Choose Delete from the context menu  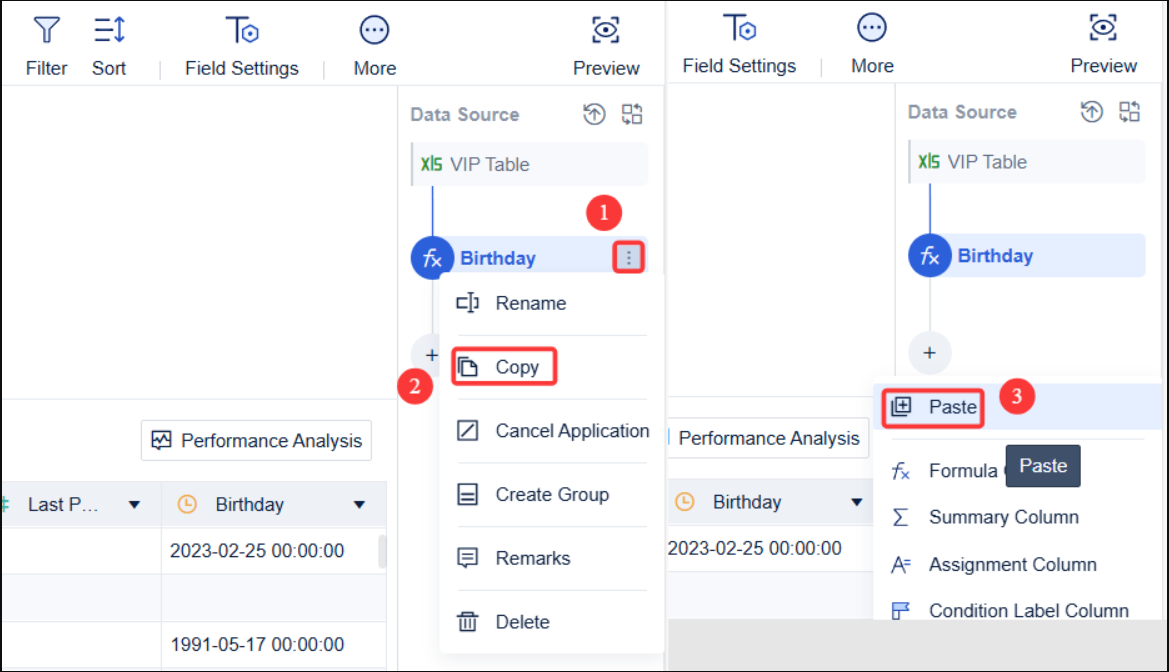(550, 622)
